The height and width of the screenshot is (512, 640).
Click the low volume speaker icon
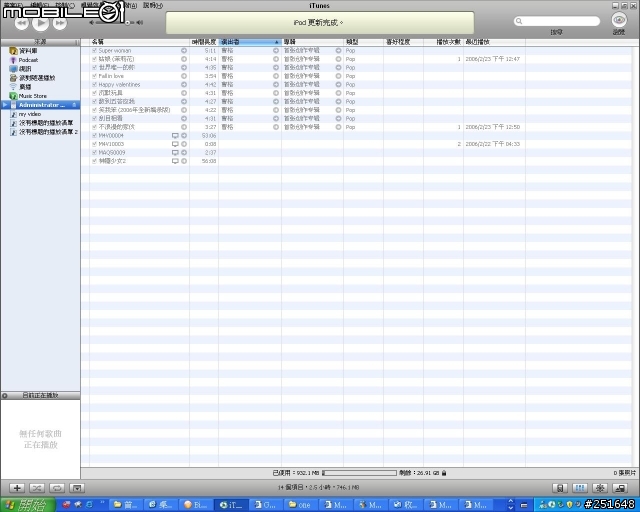coord(91,22)
